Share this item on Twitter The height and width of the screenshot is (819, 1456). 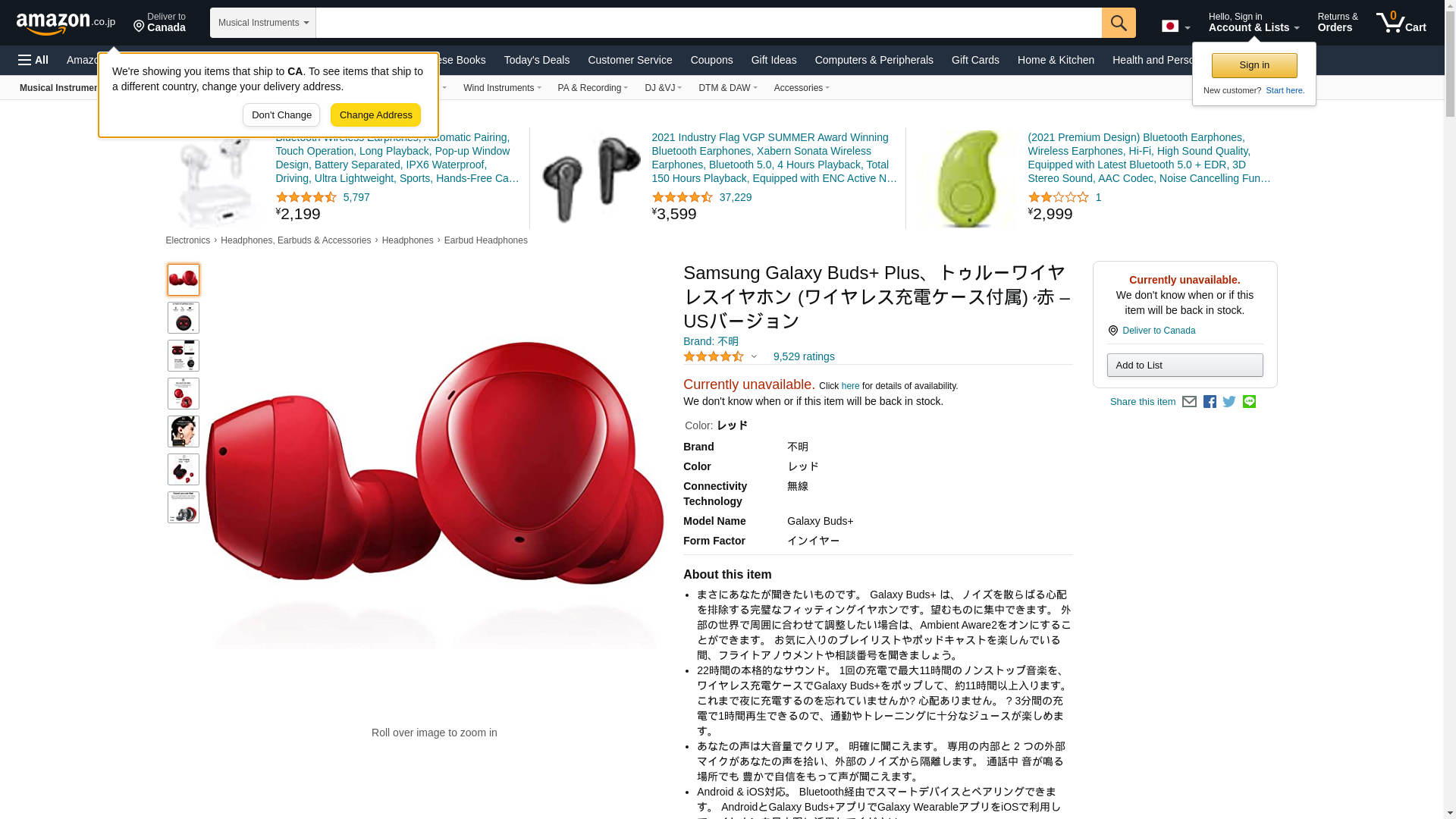point(1229,402)
